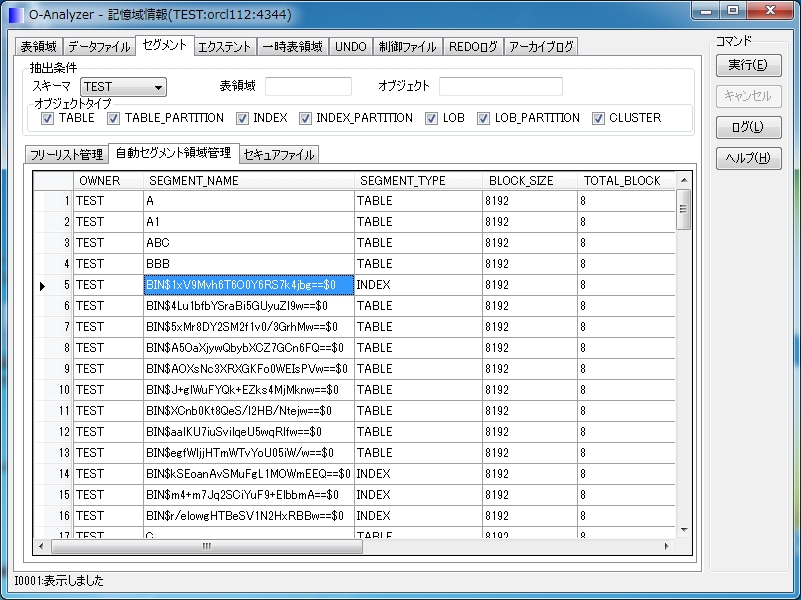Click the SEGMENT_NAME column header
Viewport: 801px width, 600px height.
(x=249, y=181)
